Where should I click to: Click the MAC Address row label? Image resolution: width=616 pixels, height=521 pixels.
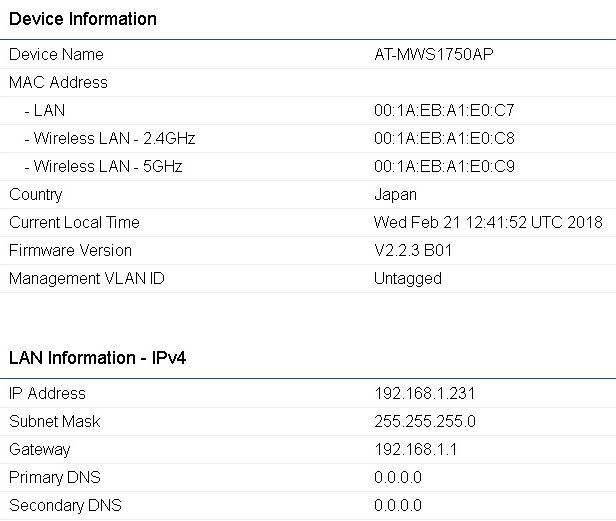click(x=58, y=82)
